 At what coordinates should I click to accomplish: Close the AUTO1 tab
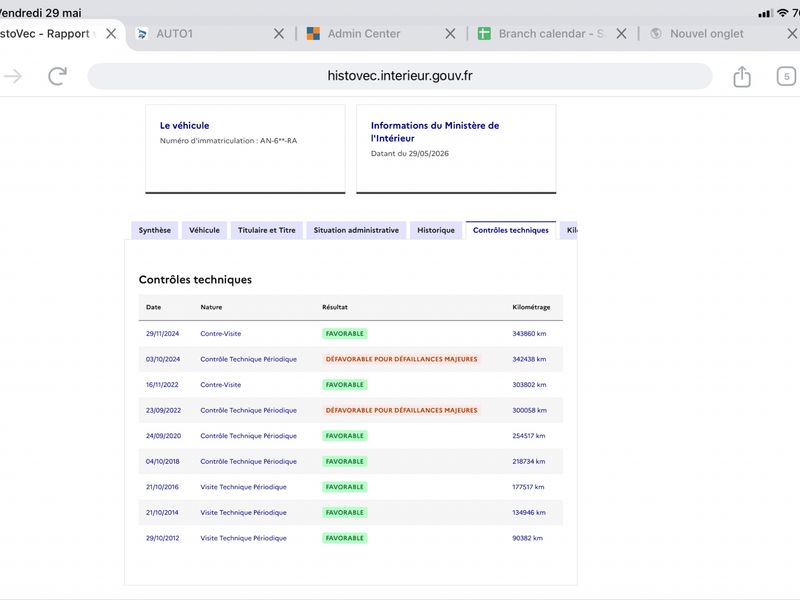pos(279,34)
